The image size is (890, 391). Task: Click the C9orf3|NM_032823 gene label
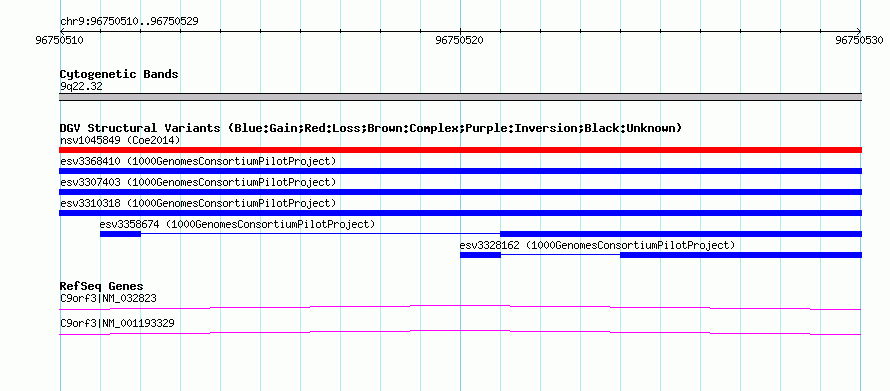pos(108,298)
